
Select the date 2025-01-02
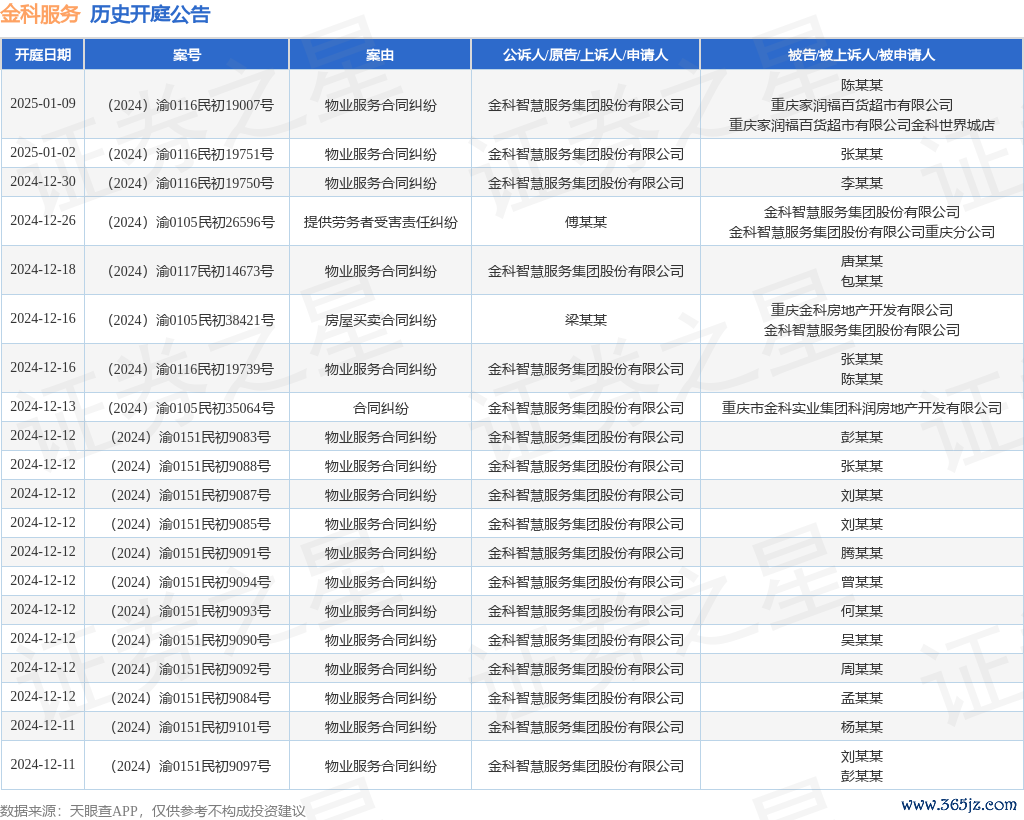tap(43, 153)
